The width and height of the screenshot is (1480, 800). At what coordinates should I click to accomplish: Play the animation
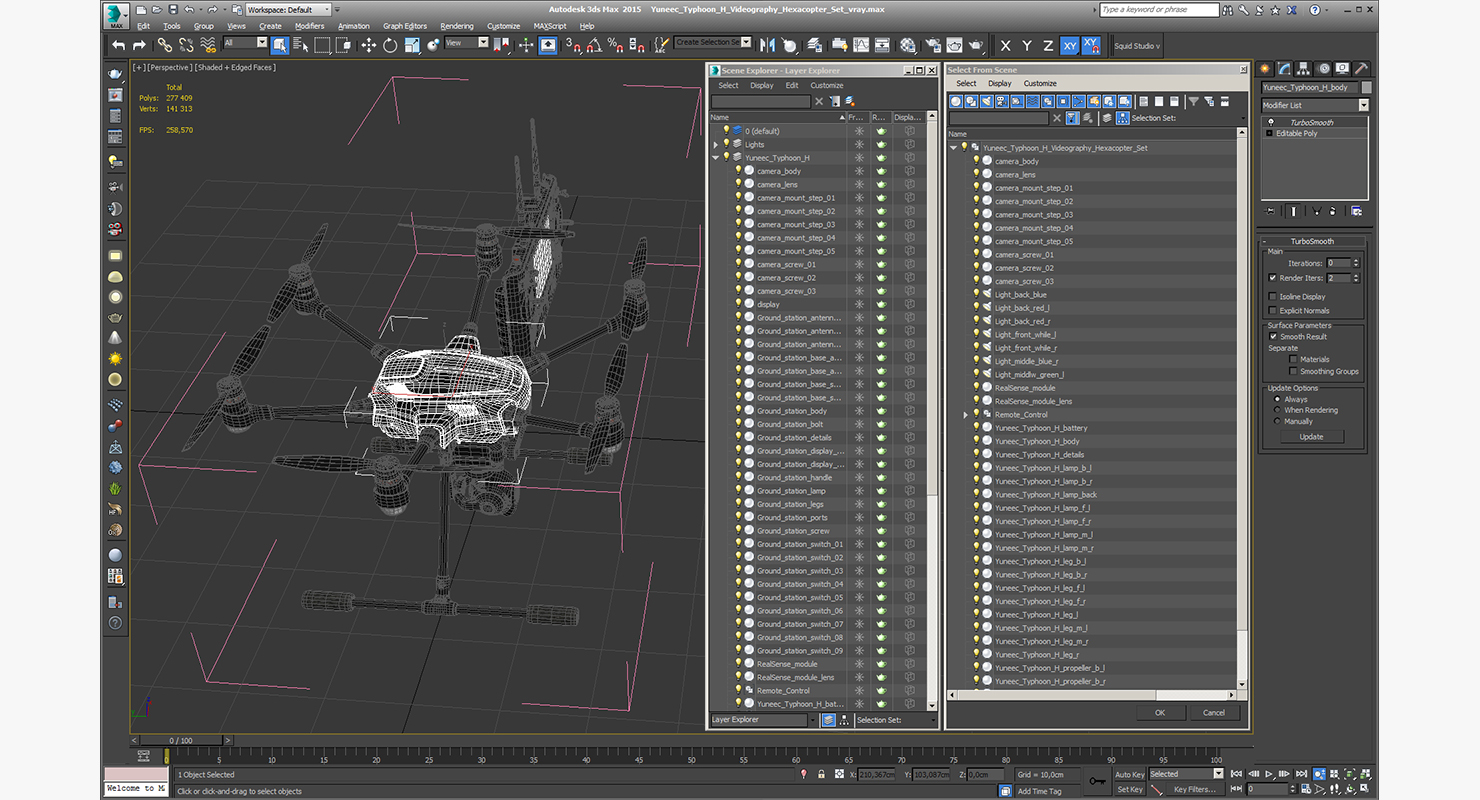pyautogui.click(x=1270, y=774)
